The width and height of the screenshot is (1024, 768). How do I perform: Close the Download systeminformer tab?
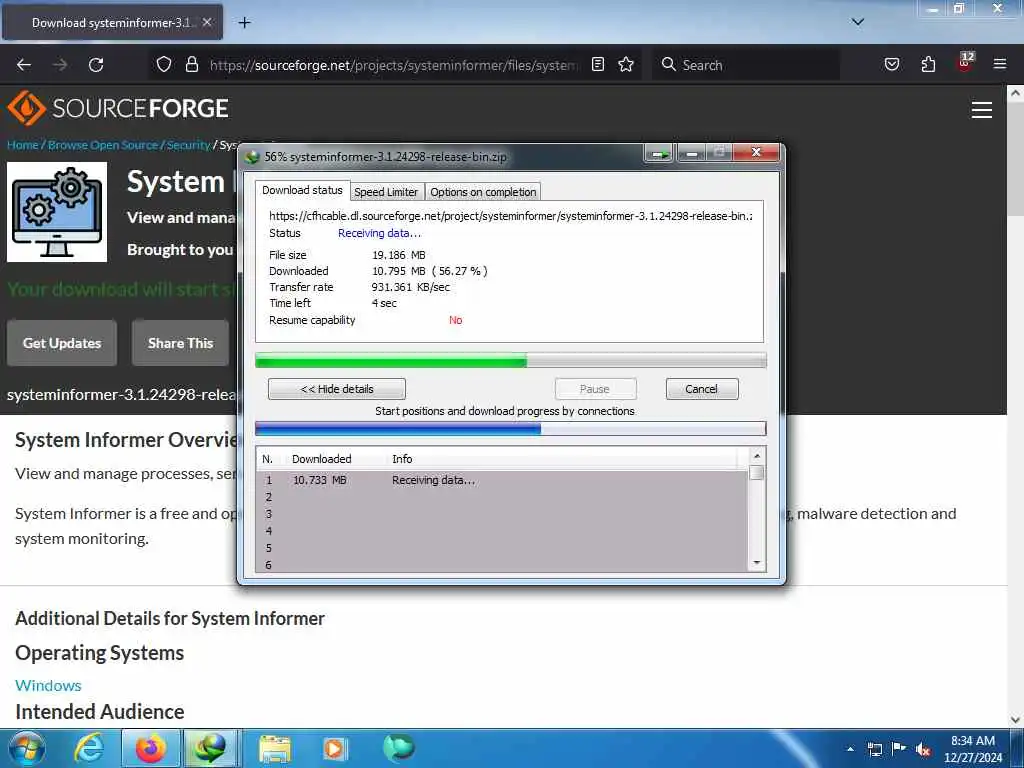tap(207, 22)
